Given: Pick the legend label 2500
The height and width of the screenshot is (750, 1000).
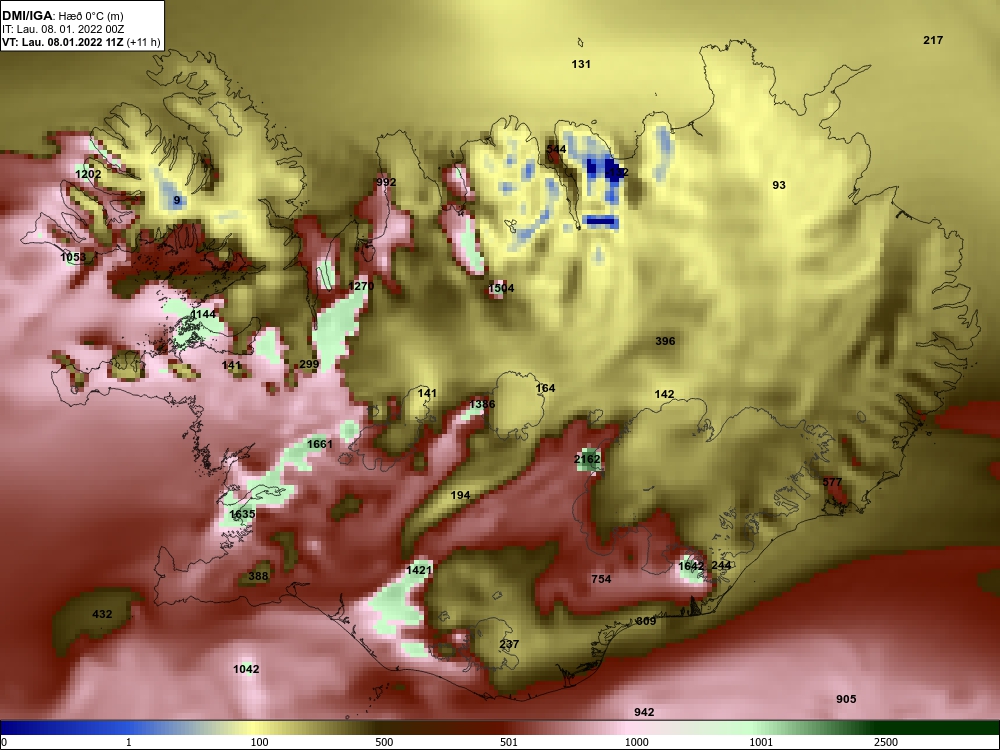Looking at the screenshot, I should [886, 742].
